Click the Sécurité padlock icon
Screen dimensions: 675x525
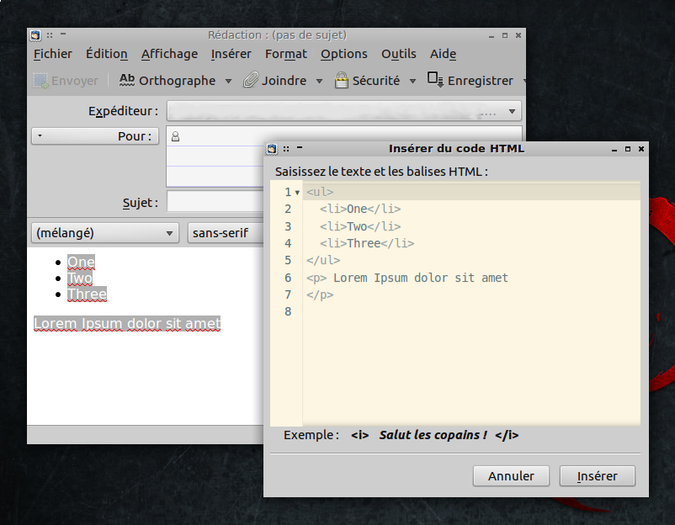[341, 80]
